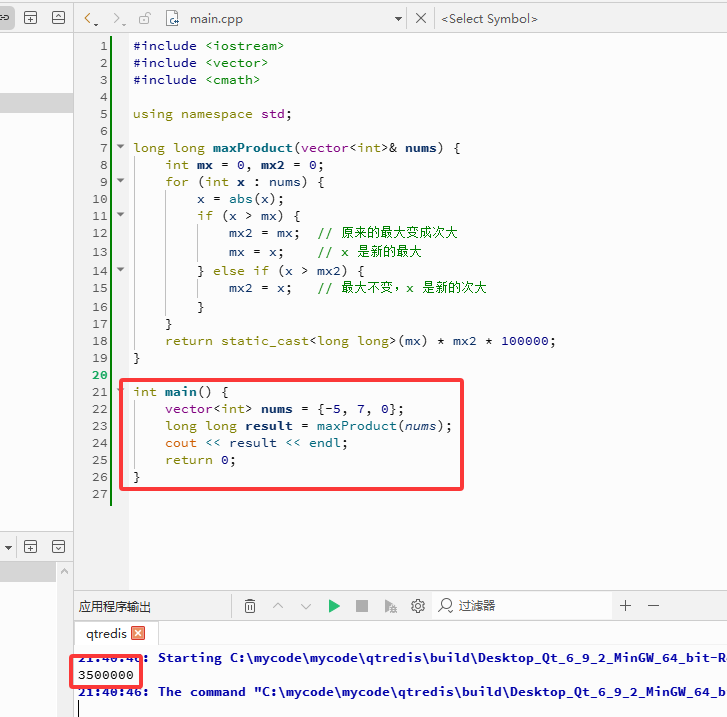
Task: Open the main.cpp open documents dropdown
Action: point(398,19)
